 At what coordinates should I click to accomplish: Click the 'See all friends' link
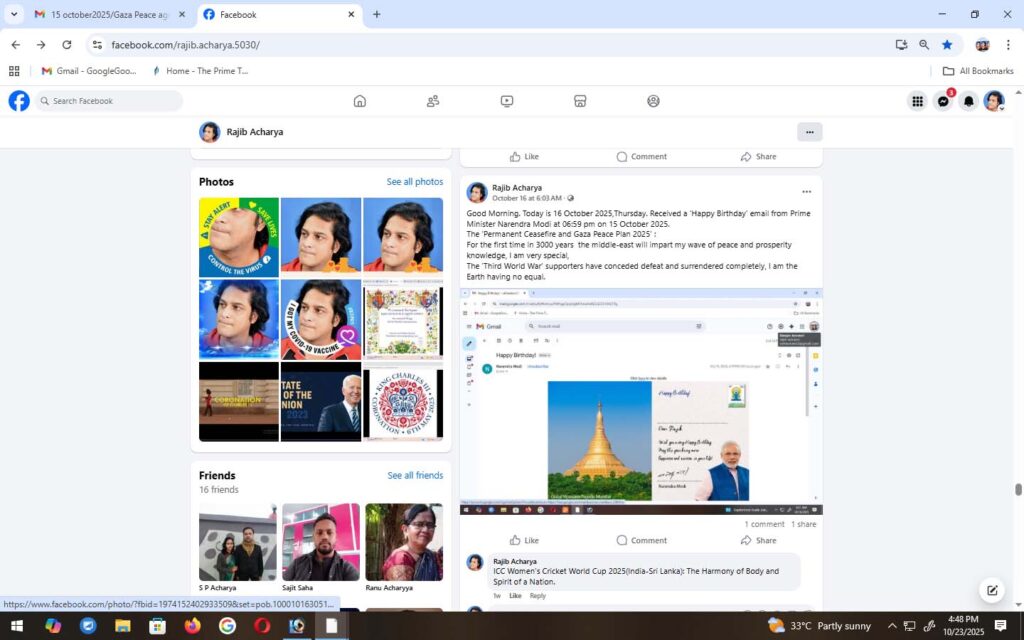[x=414, y=476]
